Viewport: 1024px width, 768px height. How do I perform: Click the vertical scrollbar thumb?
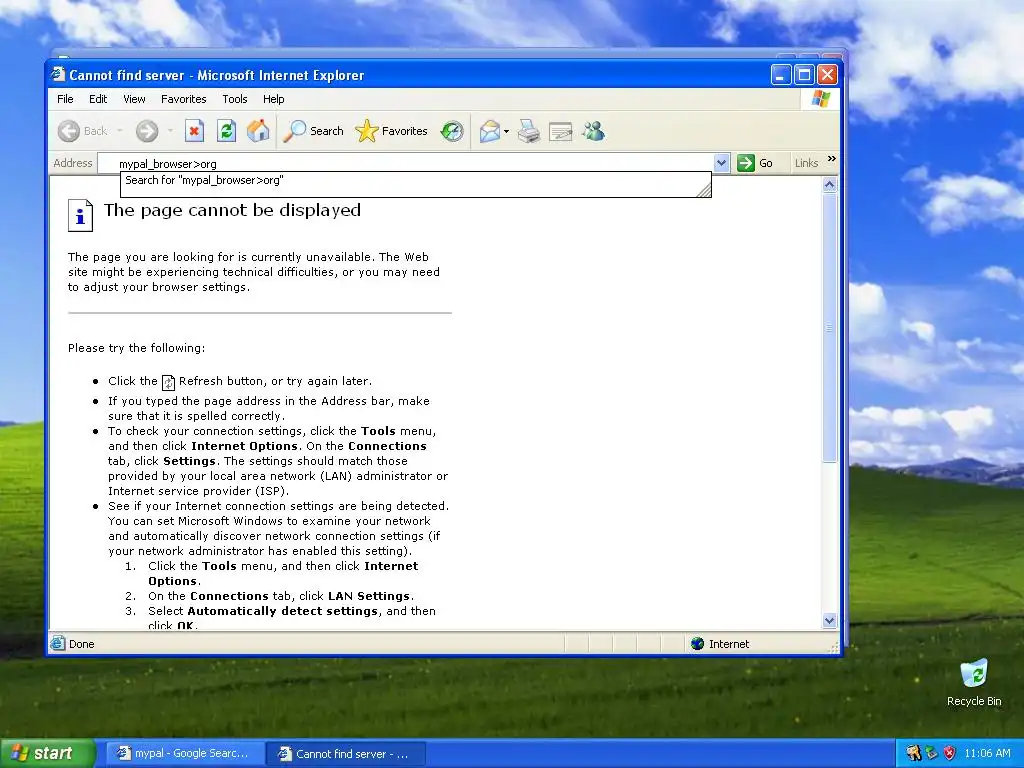pyautogui.click(x=829, y=328)
